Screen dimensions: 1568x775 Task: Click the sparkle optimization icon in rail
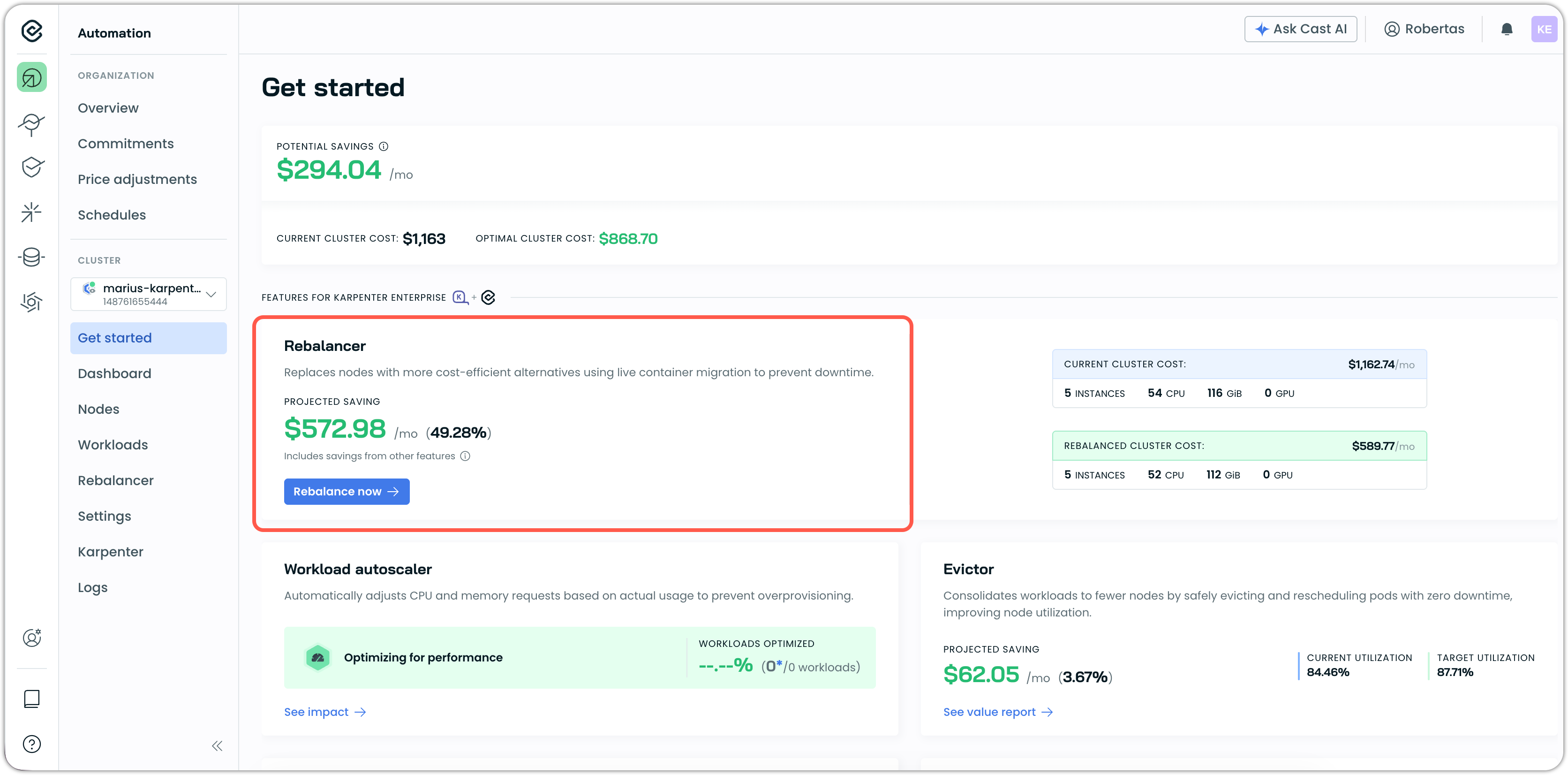pos(32,212)
